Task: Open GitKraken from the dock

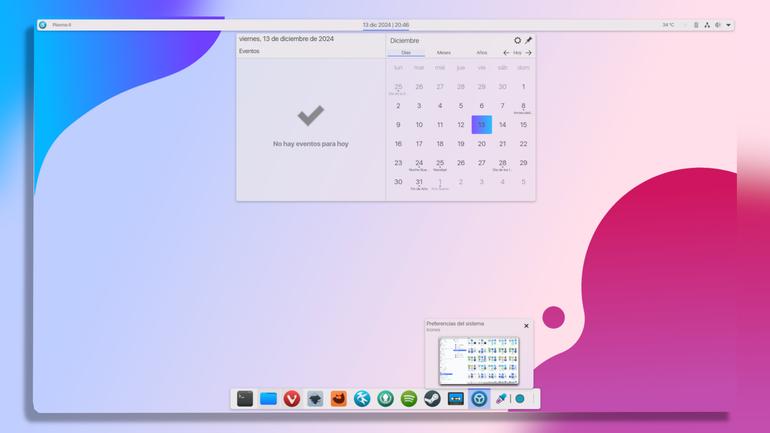Action: (385, 399)
